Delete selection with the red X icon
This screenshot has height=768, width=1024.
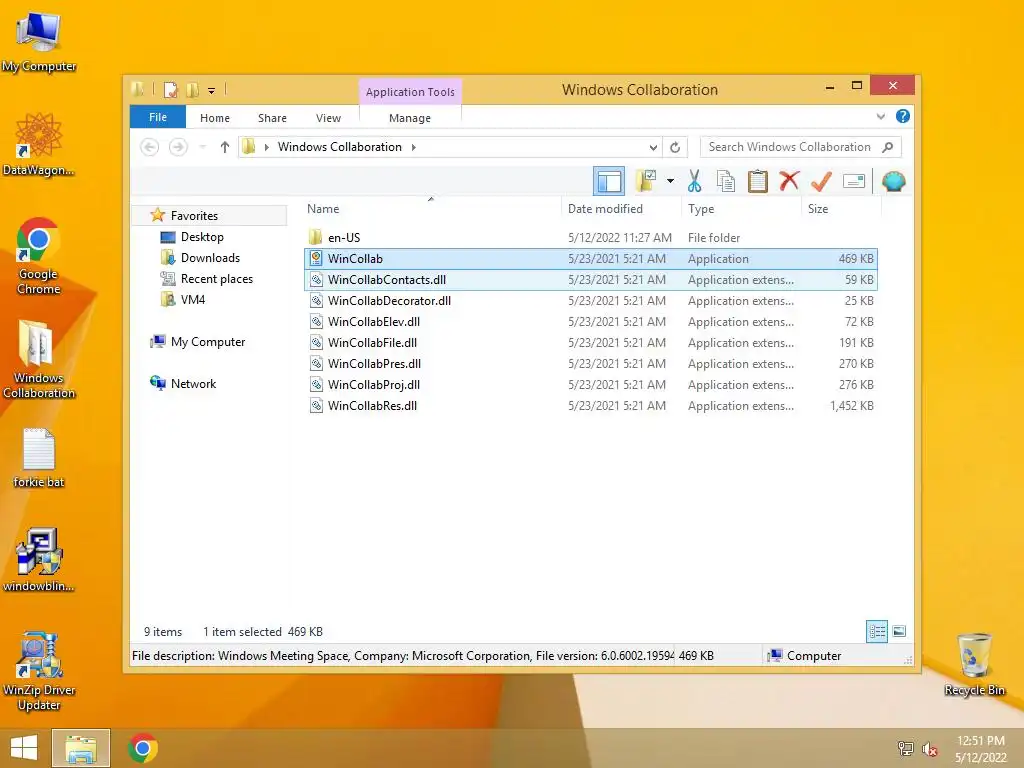(789, 180)
